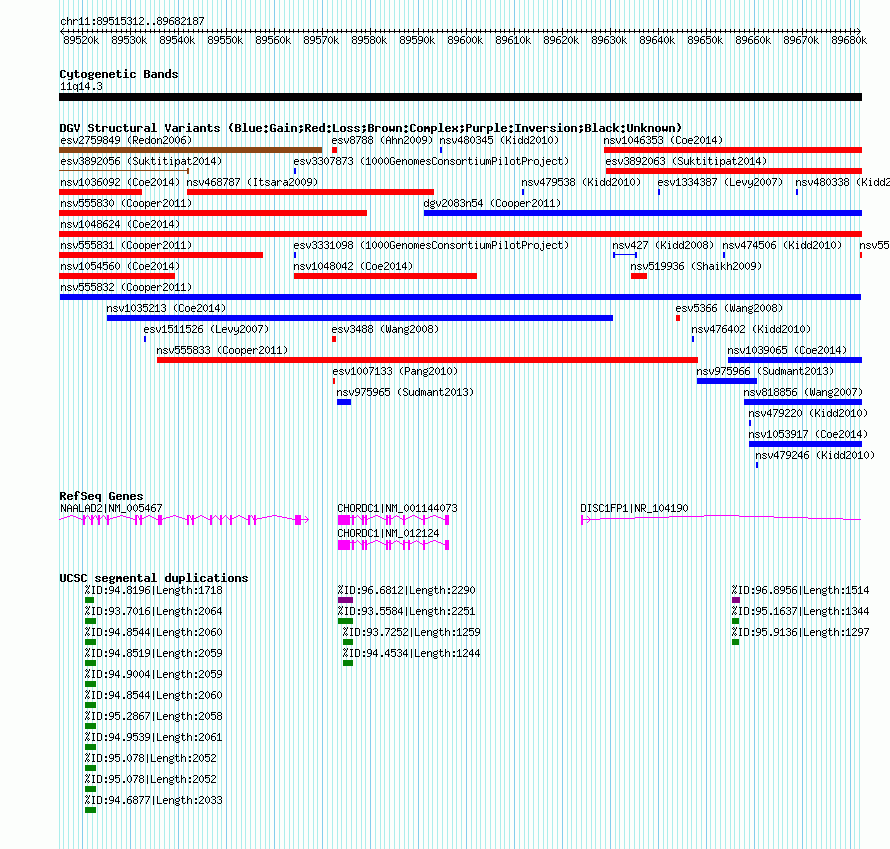This screenshot has height=849, width=890.
Task: Click purple duplication bar %ID:96.6812|Length:2290
Action: (x=345, y=600)
